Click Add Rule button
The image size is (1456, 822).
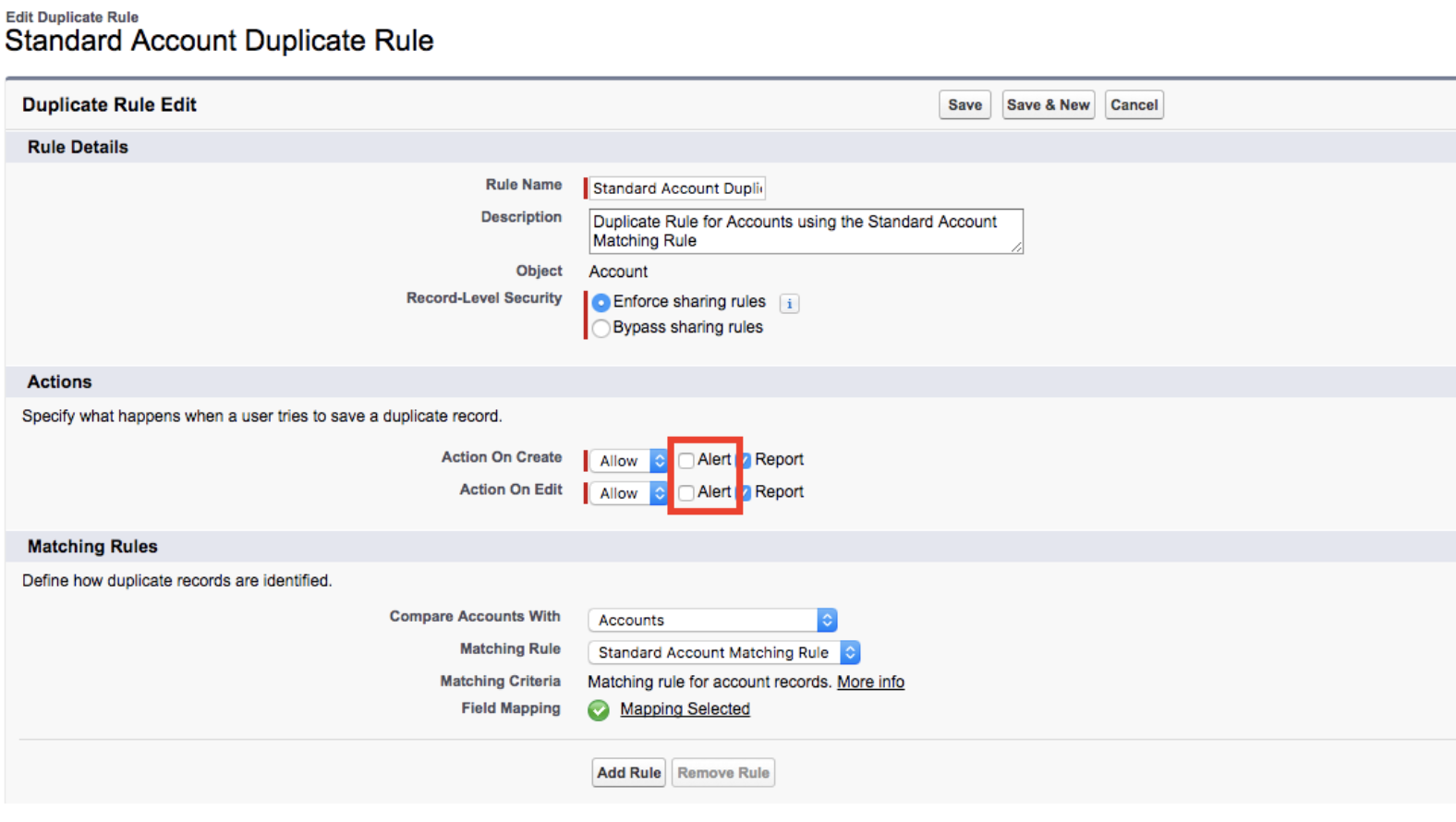(628, 773)
